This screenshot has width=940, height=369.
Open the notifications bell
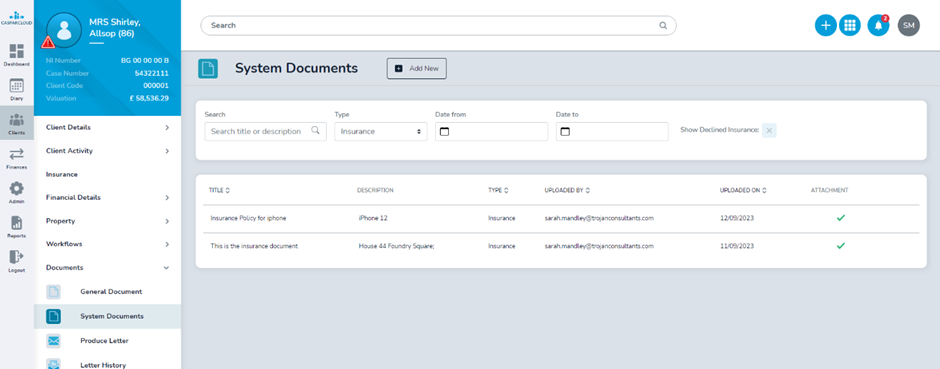point(878,25)
